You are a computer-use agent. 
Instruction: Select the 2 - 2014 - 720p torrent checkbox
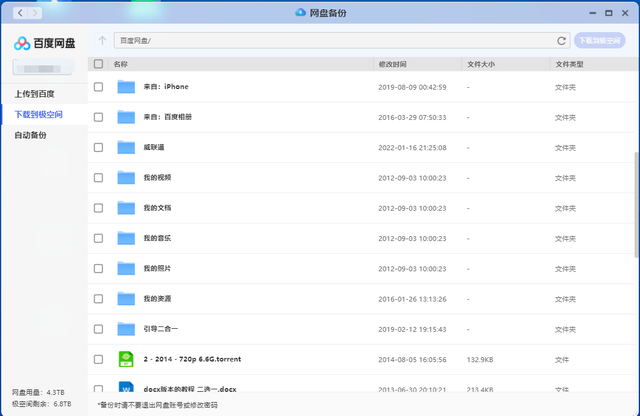(98, 358)
